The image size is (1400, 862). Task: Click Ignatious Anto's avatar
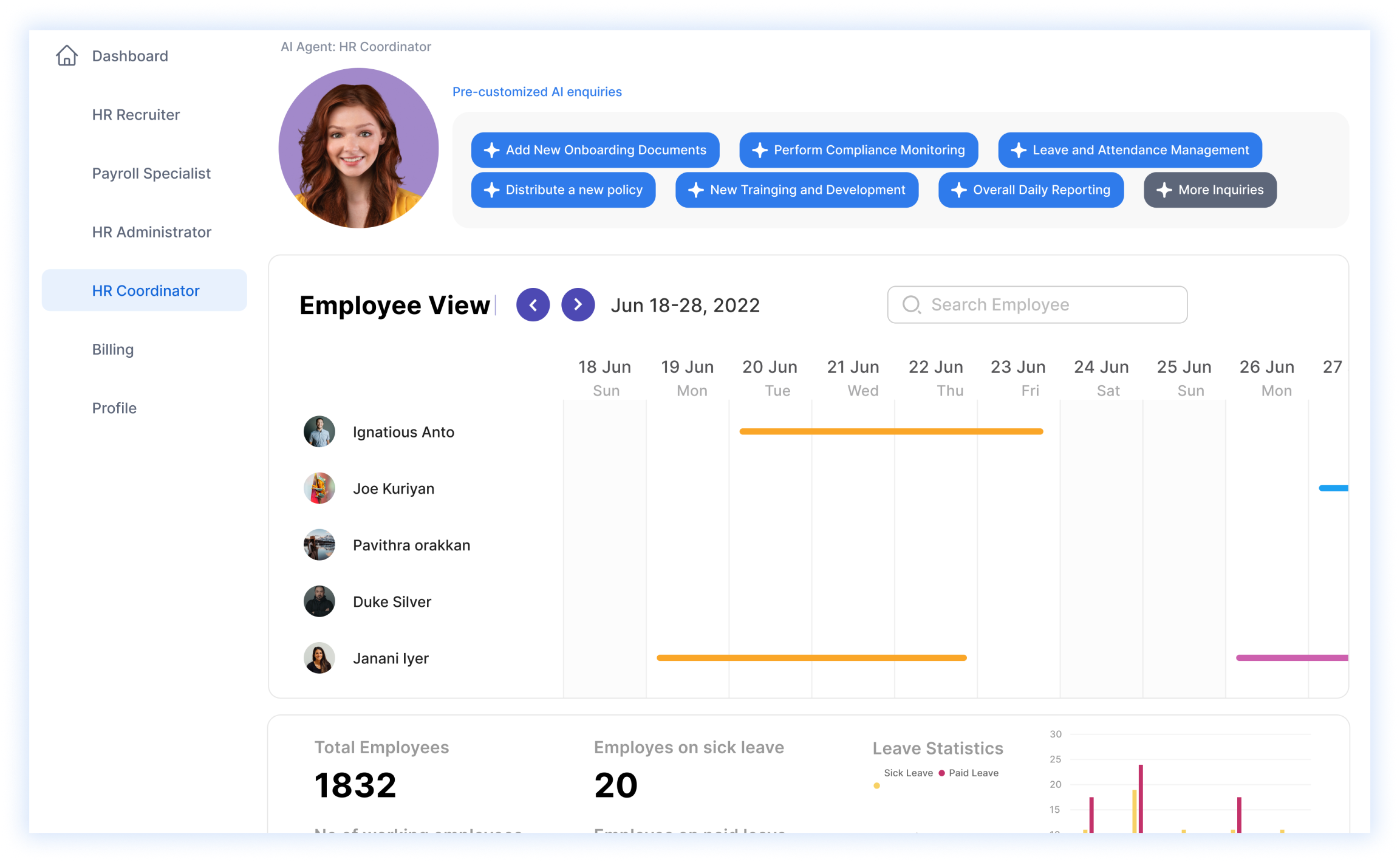pos(319,432)
